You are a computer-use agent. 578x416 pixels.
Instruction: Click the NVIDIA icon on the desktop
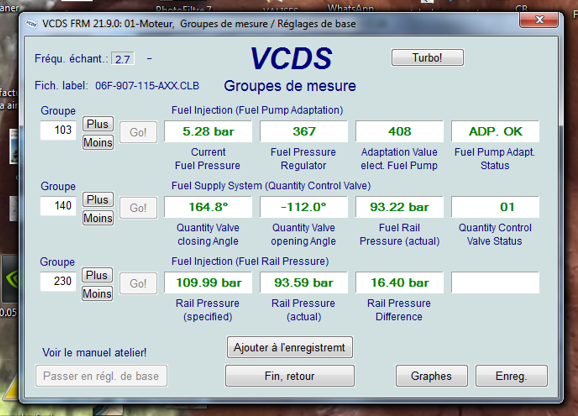click(11, 279)
